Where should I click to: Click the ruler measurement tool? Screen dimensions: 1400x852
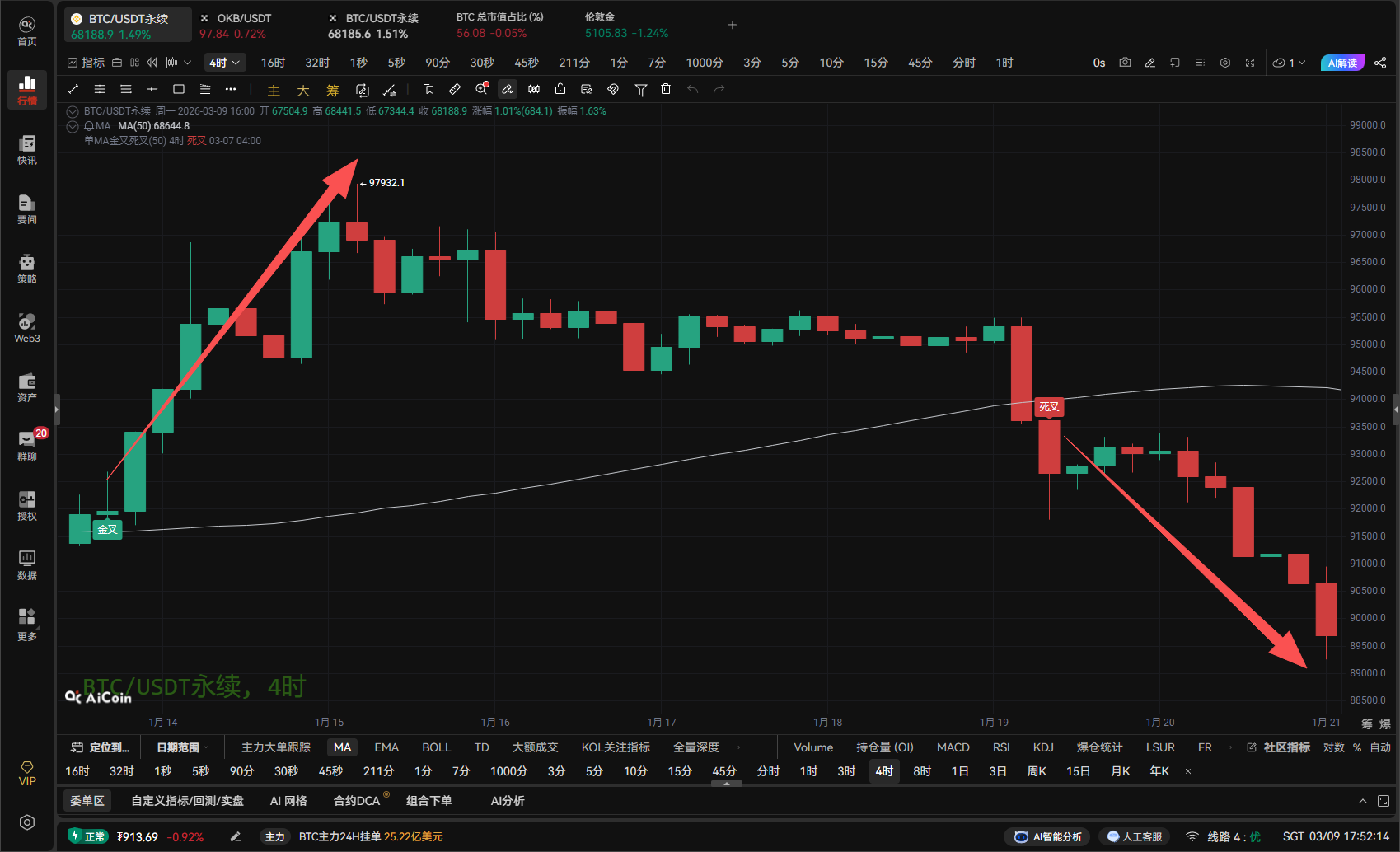[455, 89]
